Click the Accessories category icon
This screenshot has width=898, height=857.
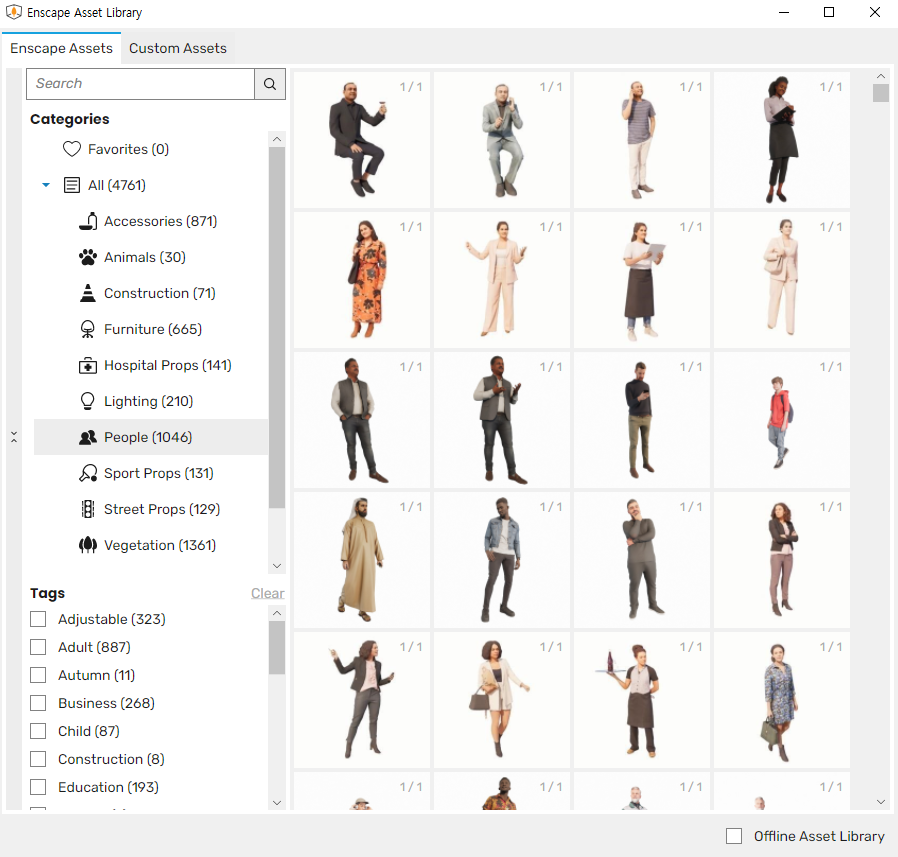point(88,221)
